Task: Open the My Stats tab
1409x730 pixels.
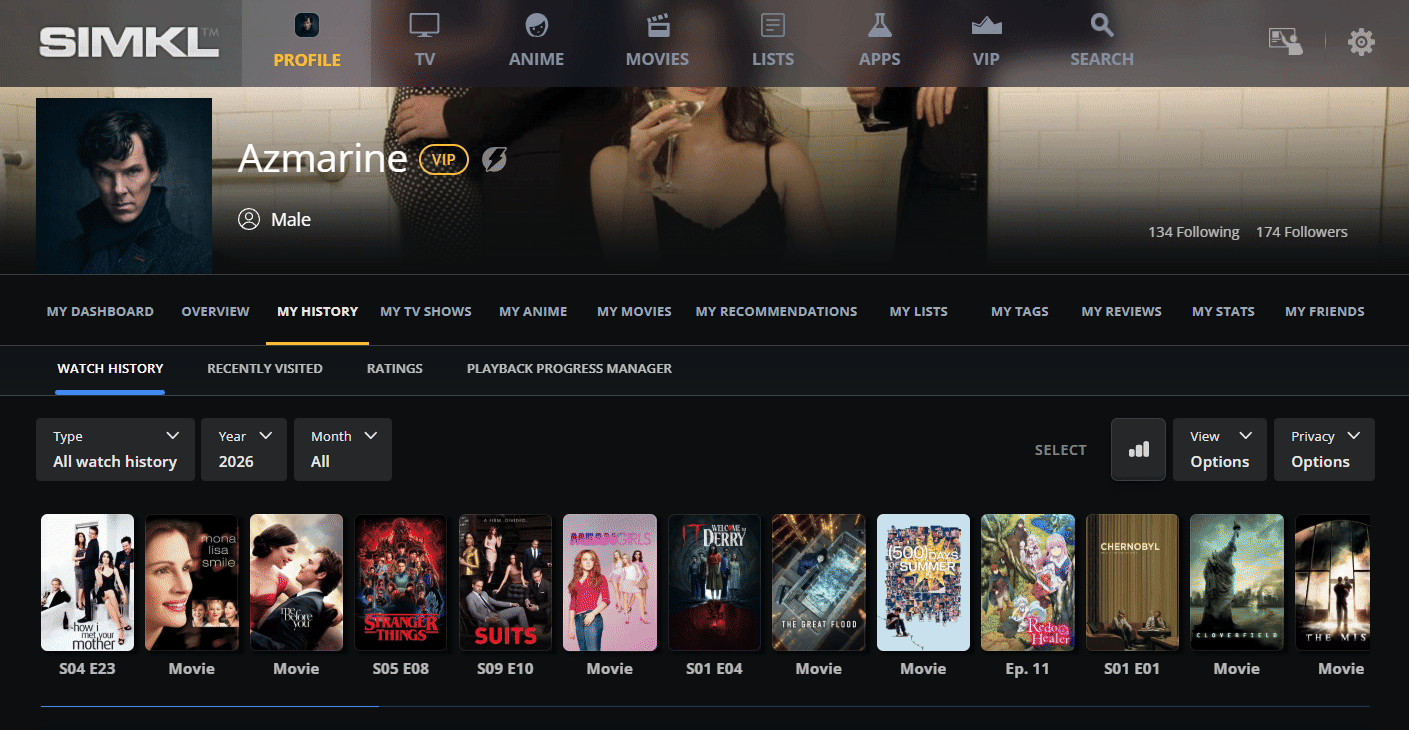Action: (x=1222, y=311)
